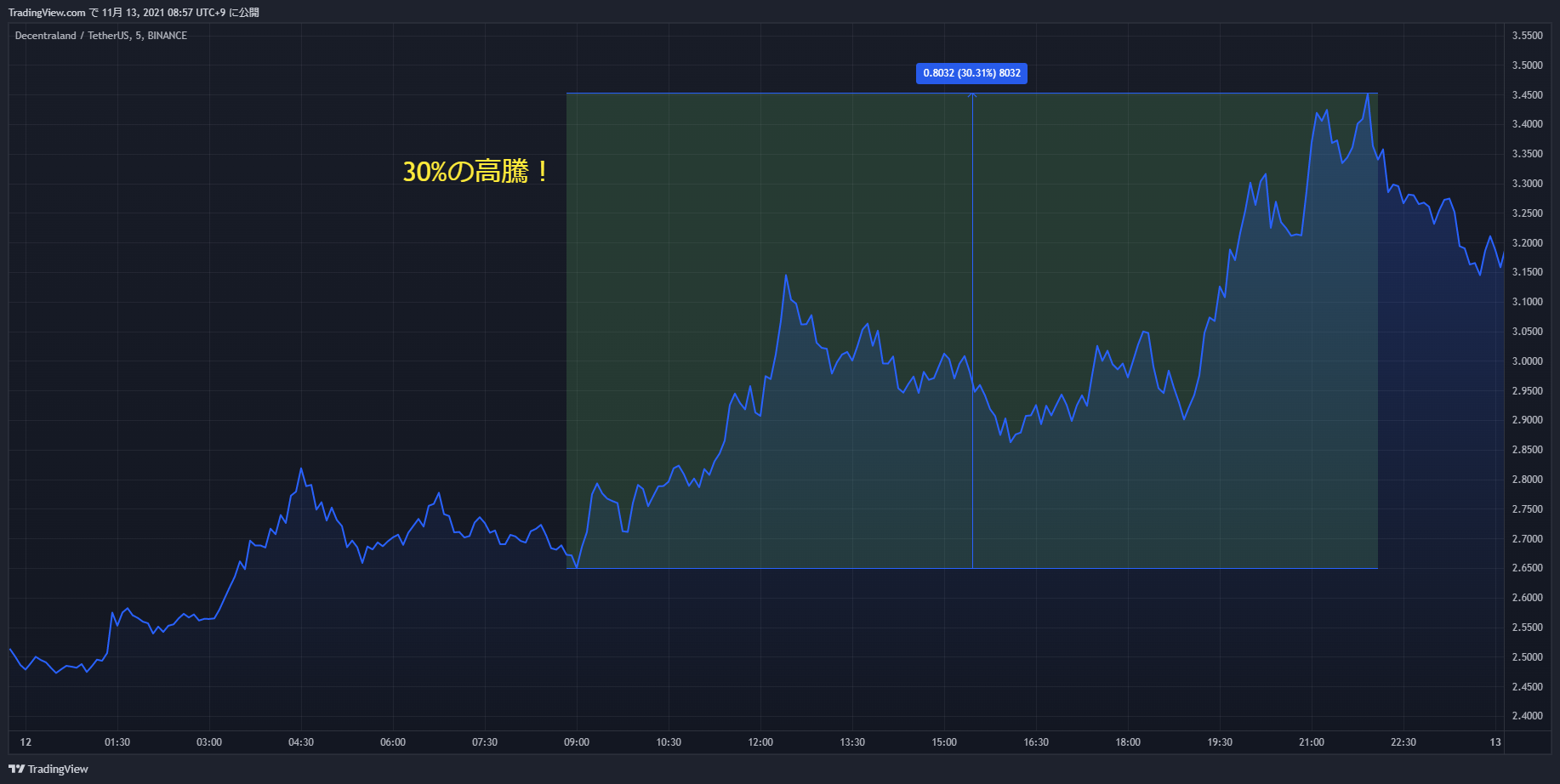Click price axis label 3.5000
1560x784 pixels.
point(1527,65)
